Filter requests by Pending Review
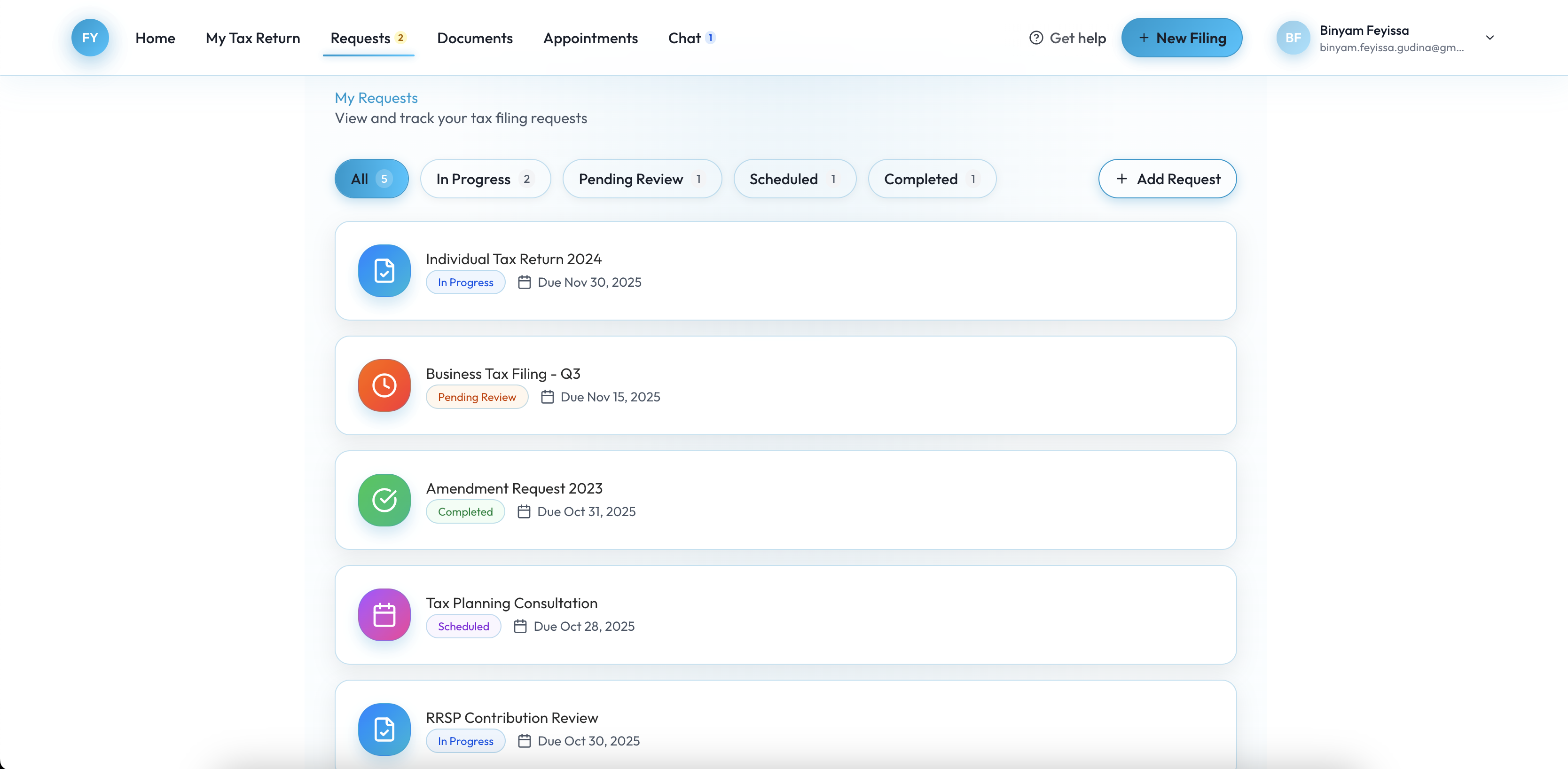The width and height of the screenshot is (1568, 769). 642,179
